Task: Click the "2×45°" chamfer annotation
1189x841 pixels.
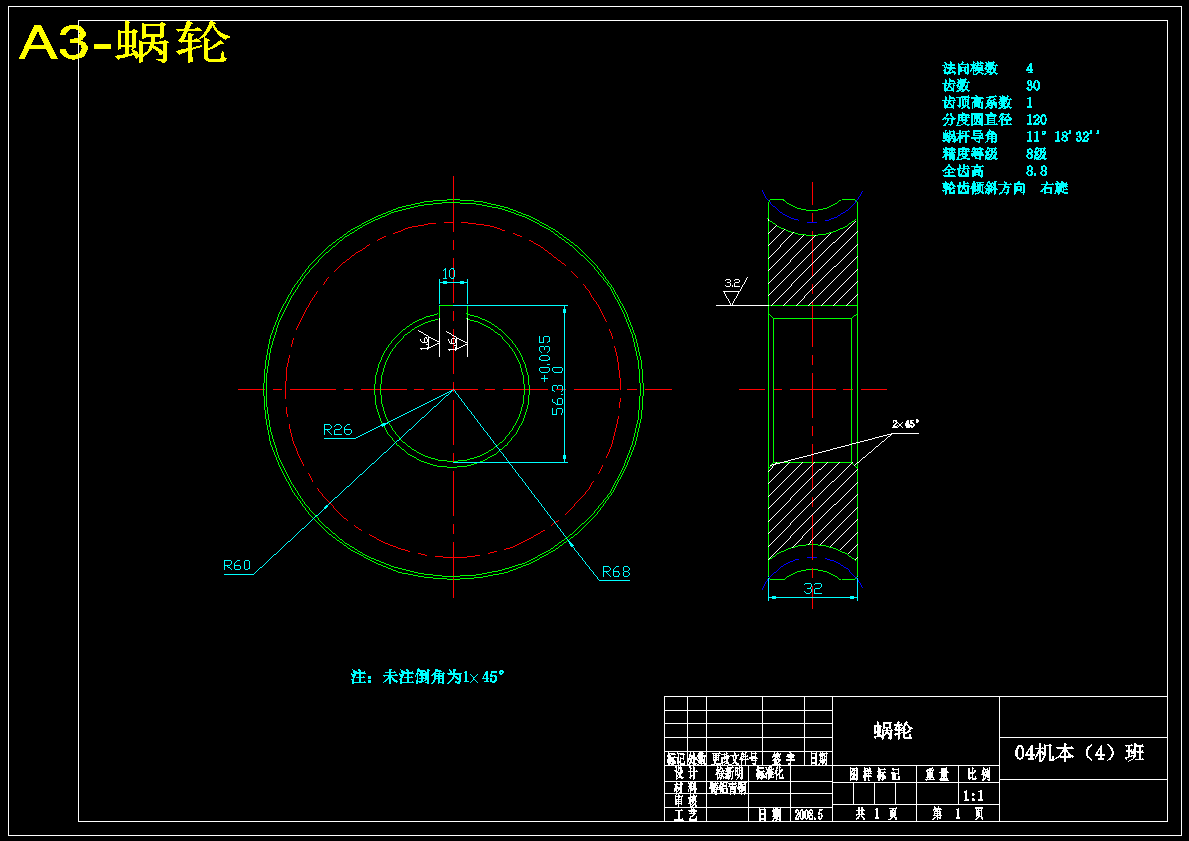Action: [x=906, y=424]
